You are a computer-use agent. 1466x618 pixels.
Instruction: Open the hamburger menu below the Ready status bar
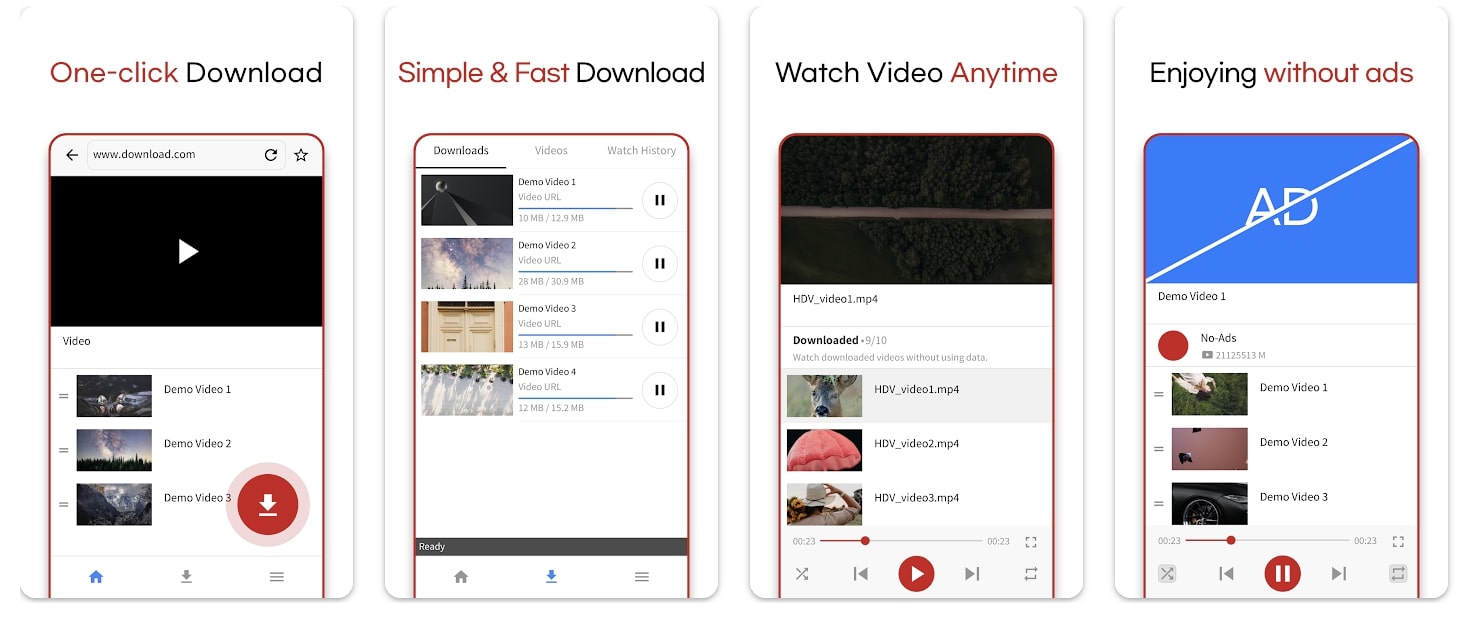click(x=642, y=577)
